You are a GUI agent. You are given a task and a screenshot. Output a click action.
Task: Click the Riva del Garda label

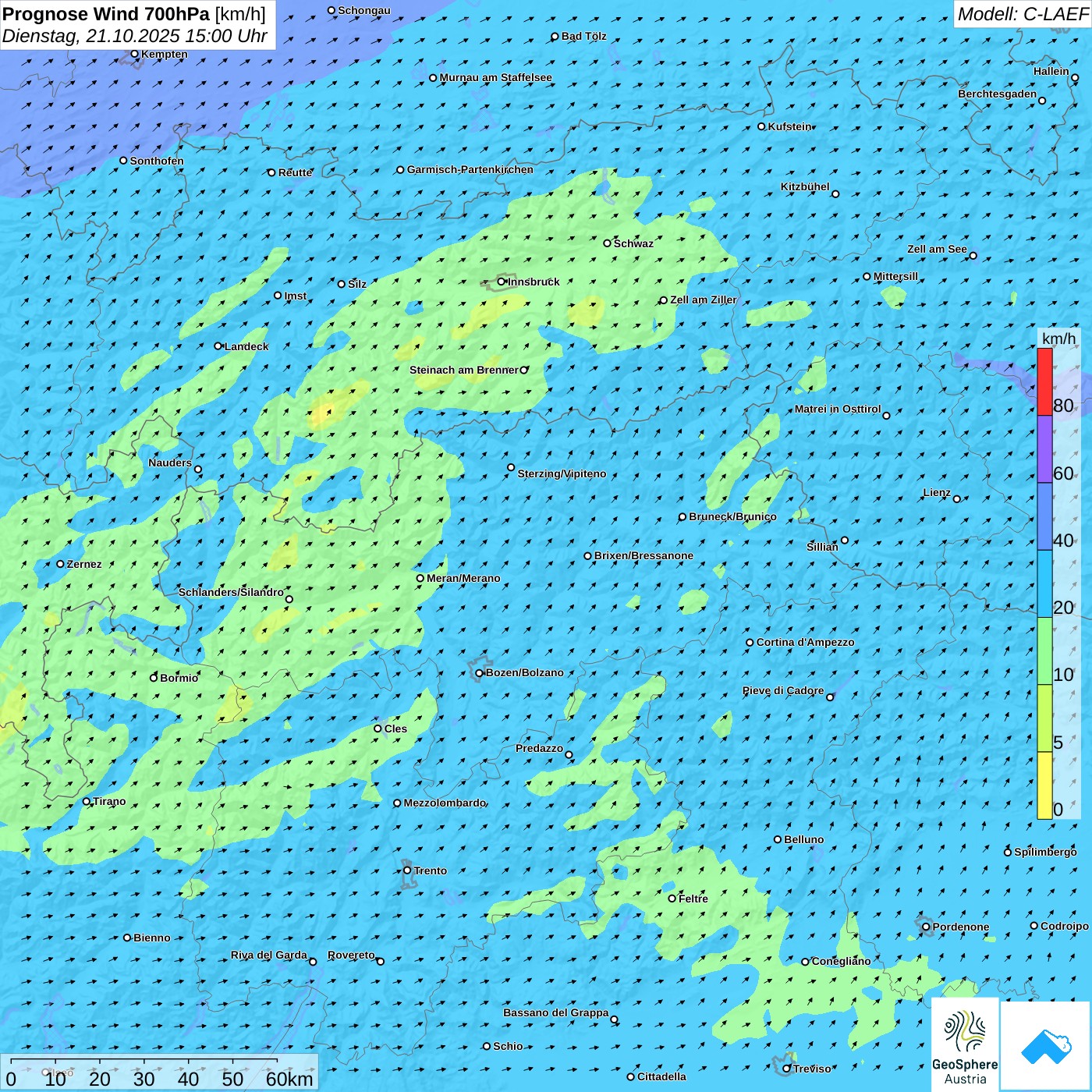point(269,955)
